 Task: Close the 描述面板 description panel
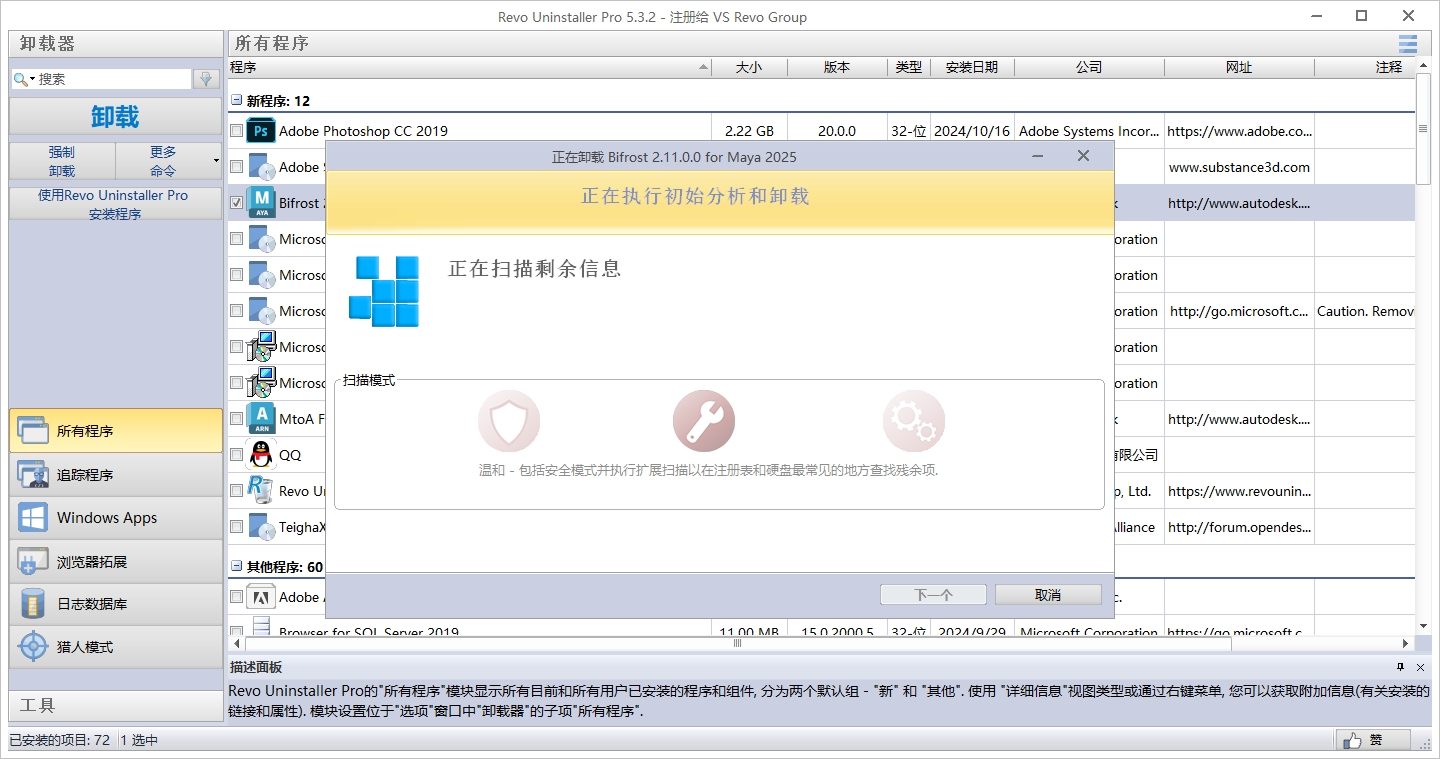click(x=1421, y=667)
